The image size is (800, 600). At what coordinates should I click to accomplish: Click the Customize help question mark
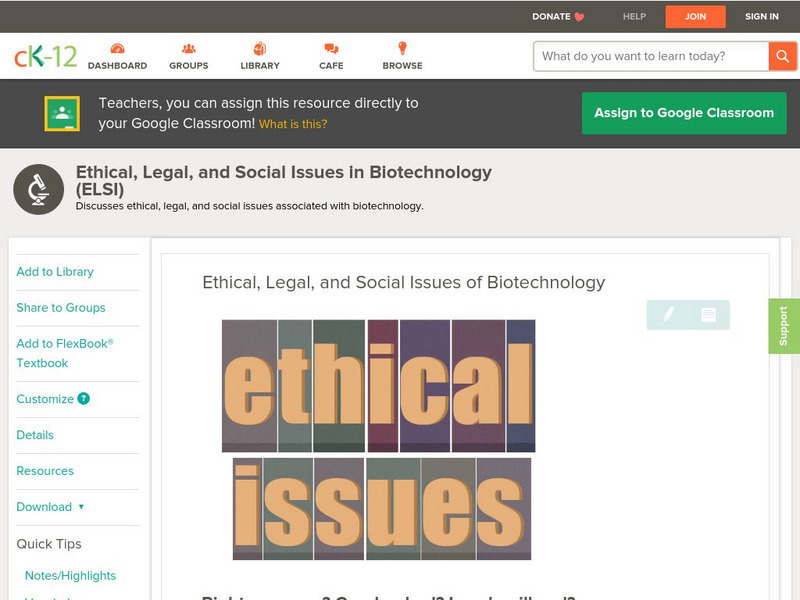[84, 398]
